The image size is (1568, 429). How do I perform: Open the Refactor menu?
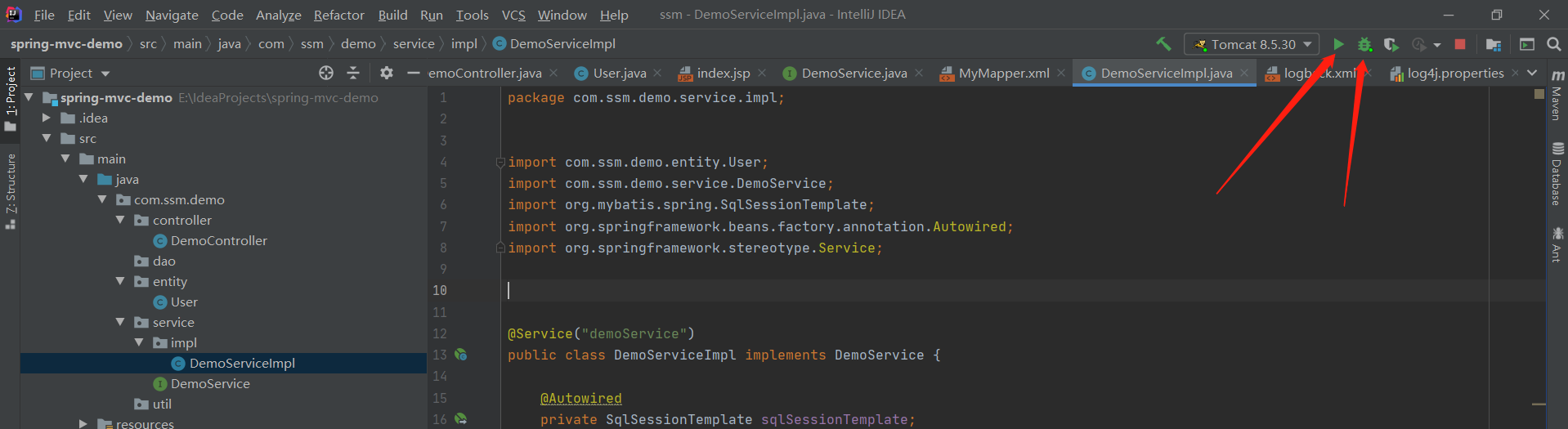coord(338,15)
